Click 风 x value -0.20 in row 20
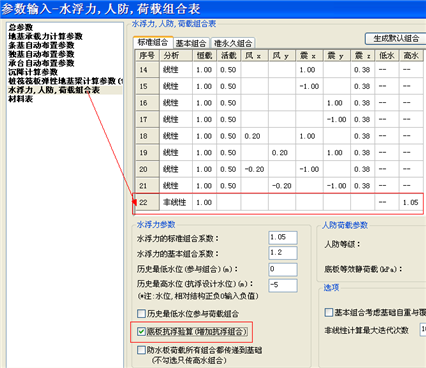This screenshot has width=426, height=368. click(x=255, y=169)
